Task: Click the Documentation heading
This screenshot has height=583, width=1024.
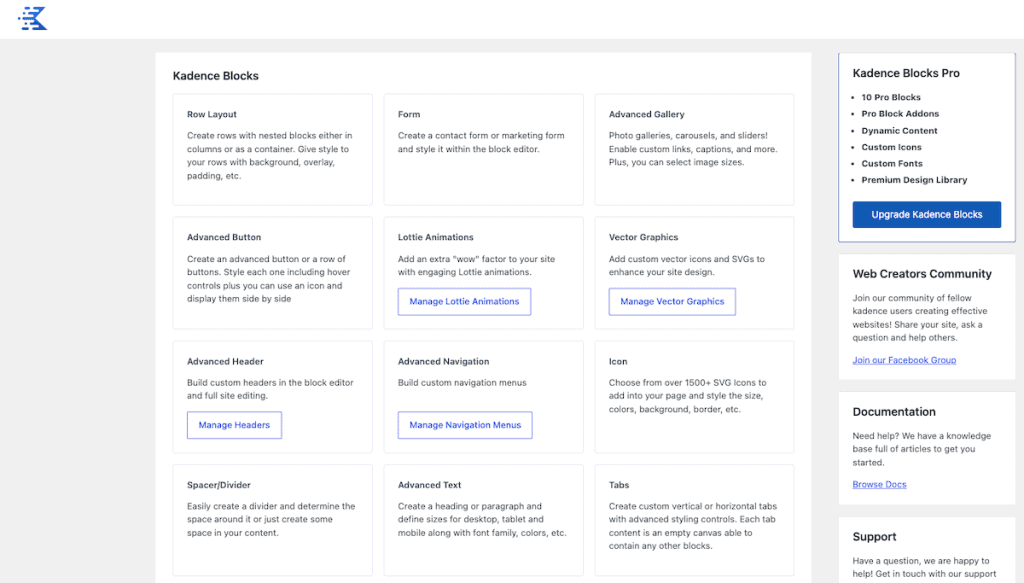Action: tap(893, 411)
